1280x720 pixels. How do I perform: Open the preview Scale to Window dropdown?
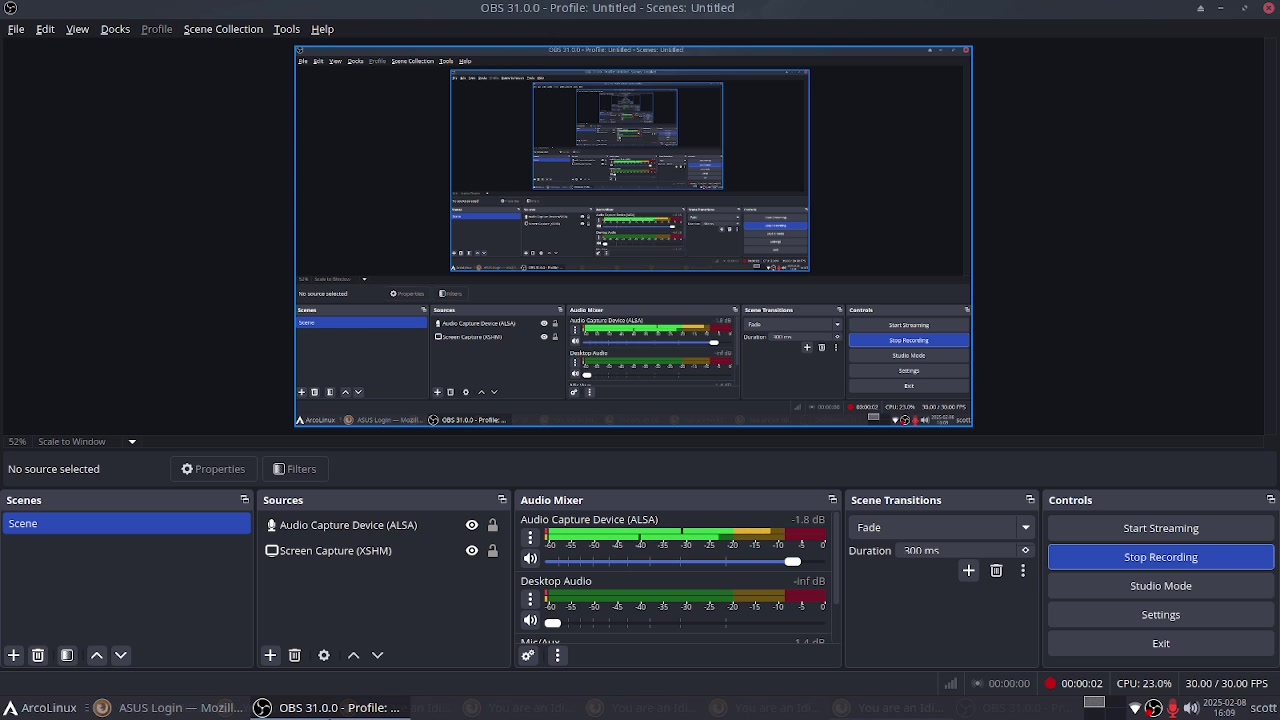[132, 442]
